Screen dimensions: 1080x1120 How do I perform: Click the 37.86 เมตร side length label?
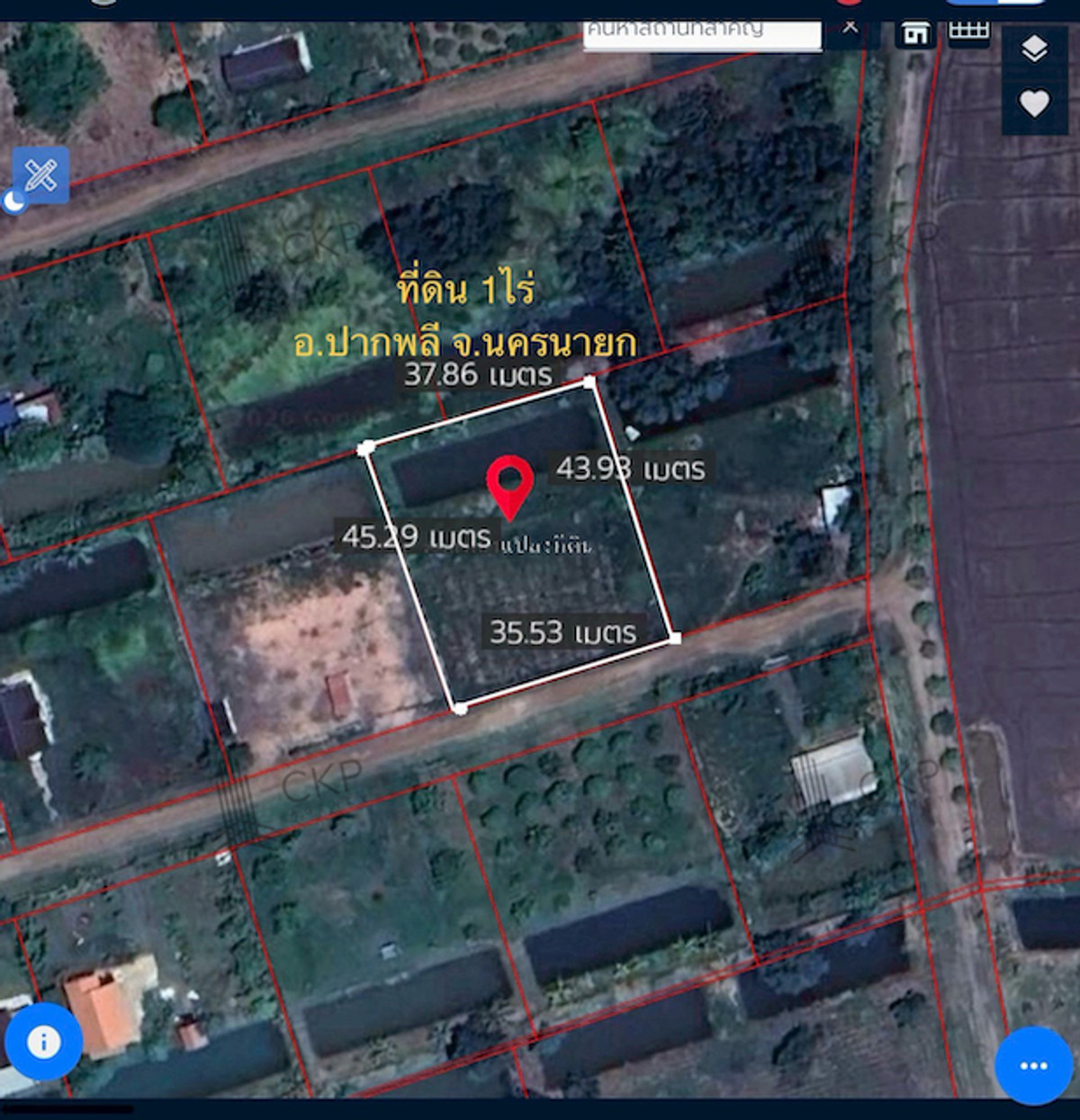[477, 374]
